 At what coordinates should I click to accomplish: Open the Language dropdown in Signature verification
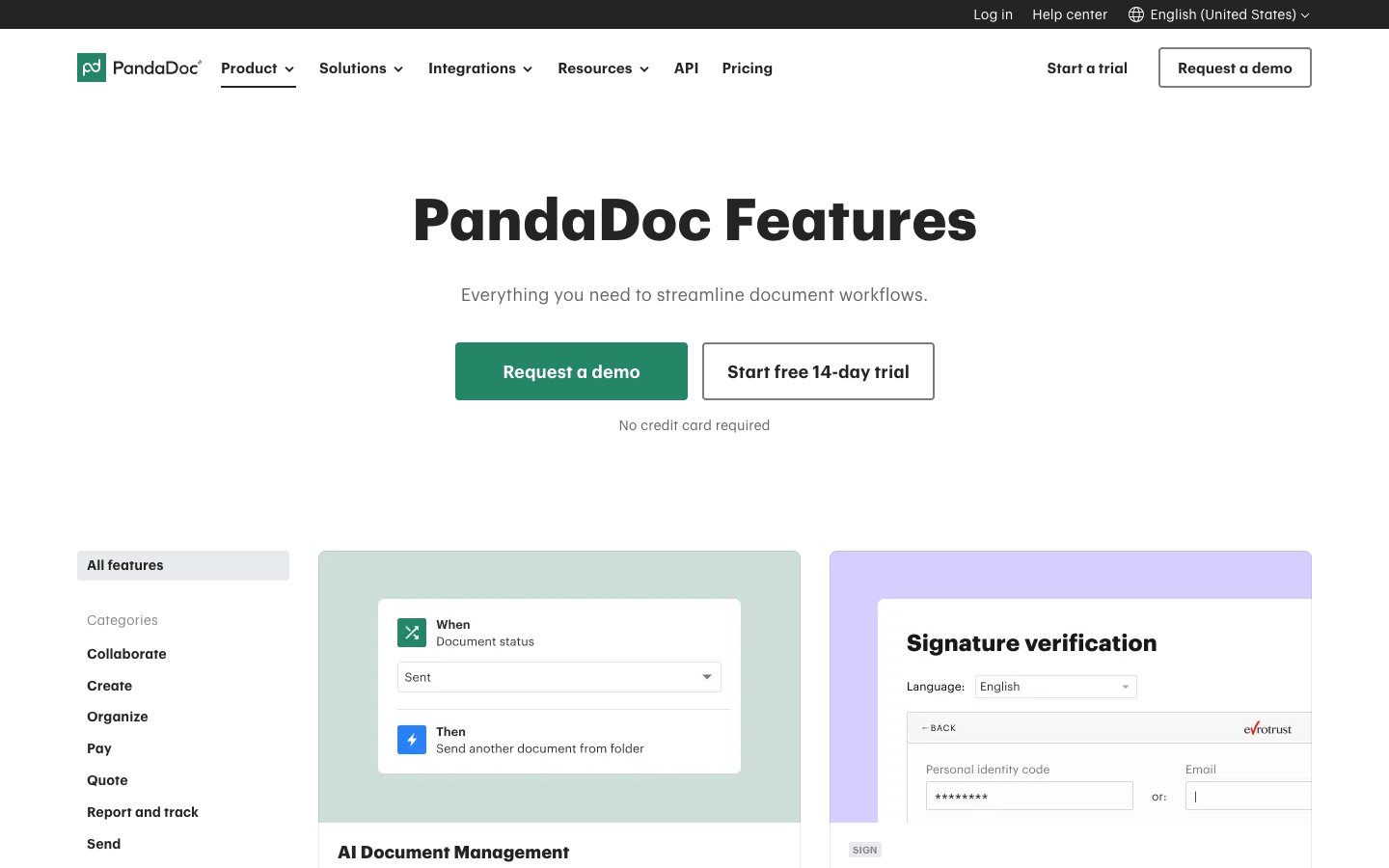[x=1055, y=686]
